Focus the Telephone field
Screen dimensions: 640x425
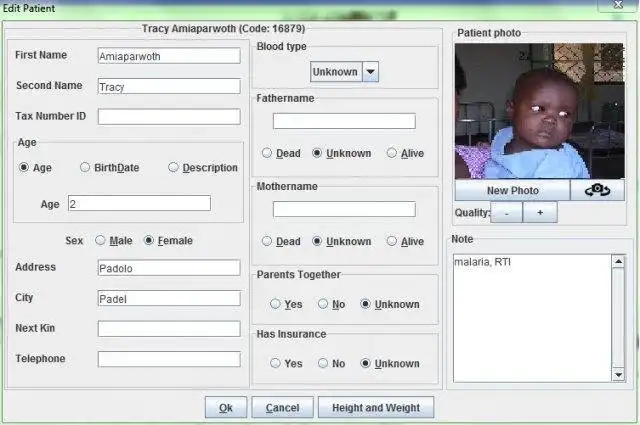[x=169, y=359]
